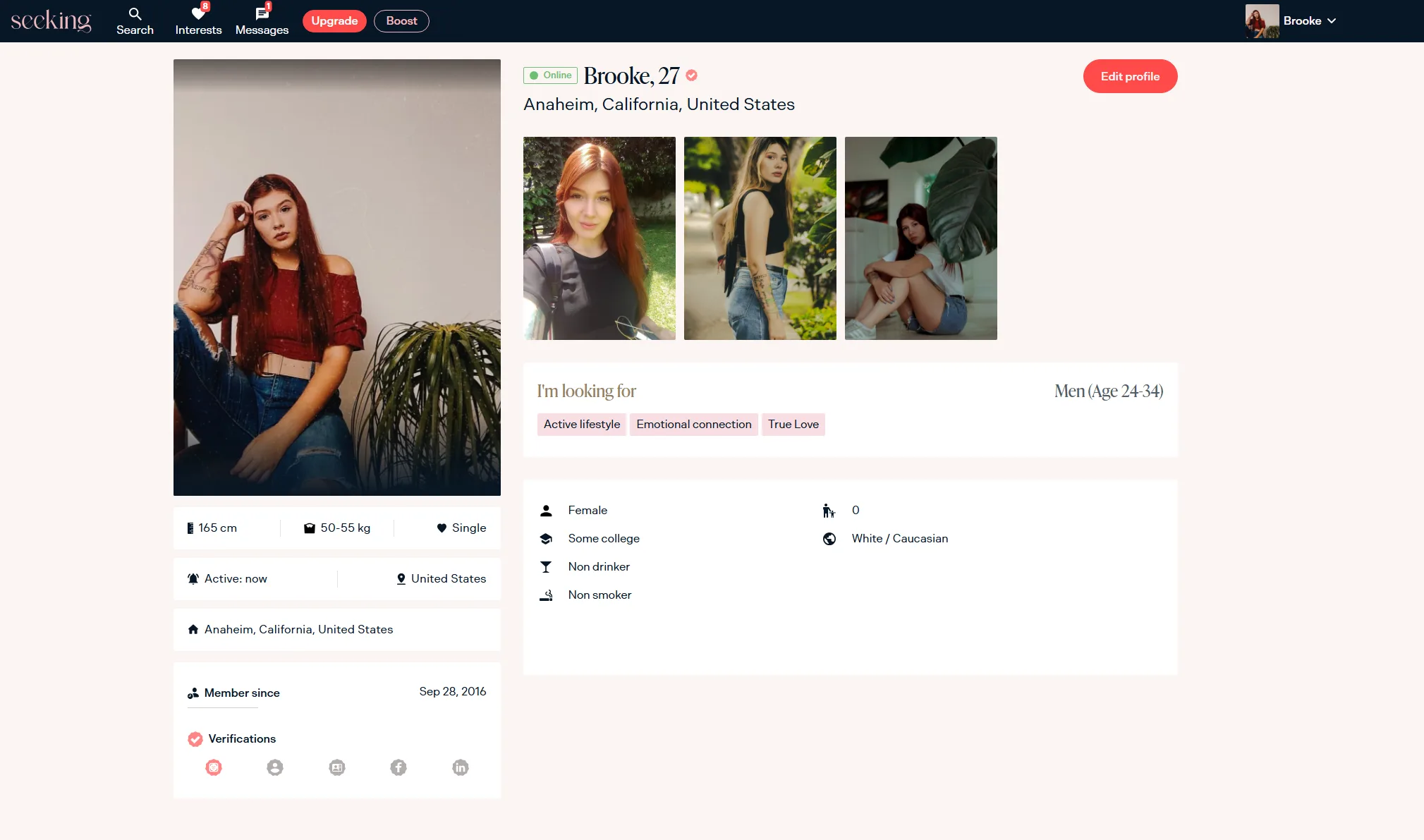The height and width of the screenshot is (840, 1424).
Task: Open Interests heart icon
Action: 198,14
